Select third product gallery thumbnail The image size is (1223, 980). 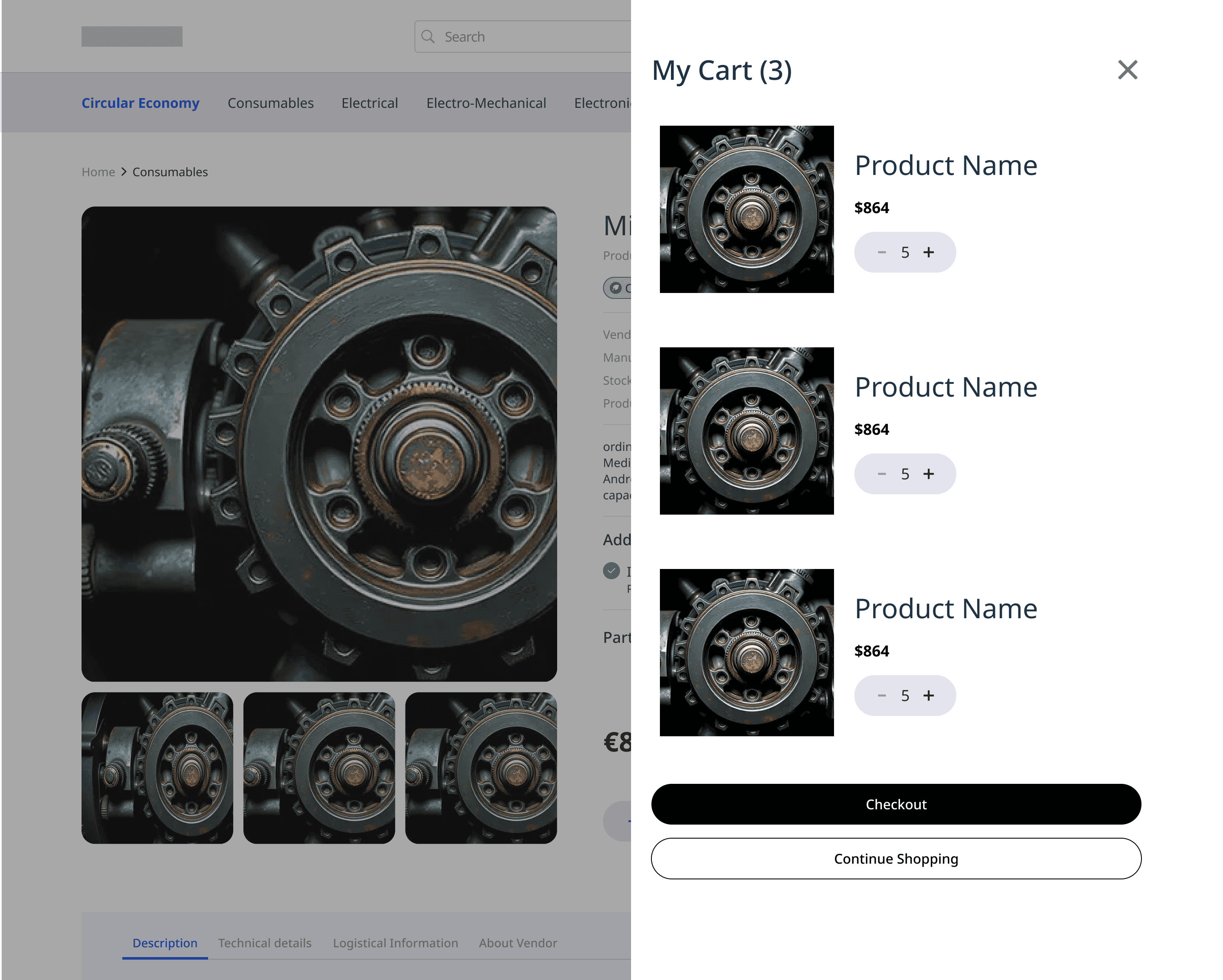481,768
